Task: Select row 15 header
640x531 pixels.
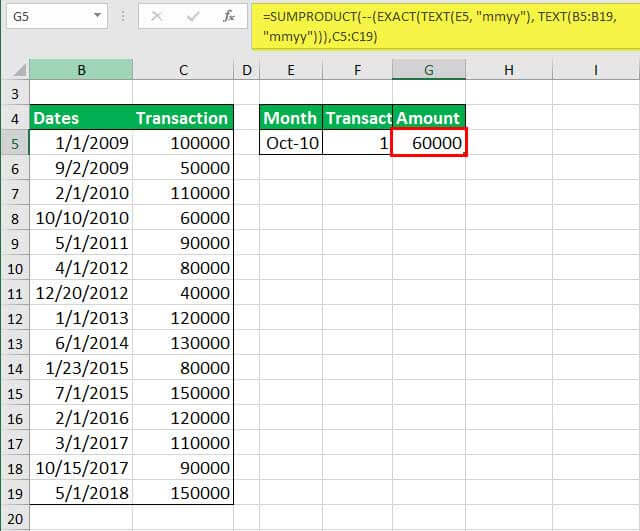Action: [15, 393]
